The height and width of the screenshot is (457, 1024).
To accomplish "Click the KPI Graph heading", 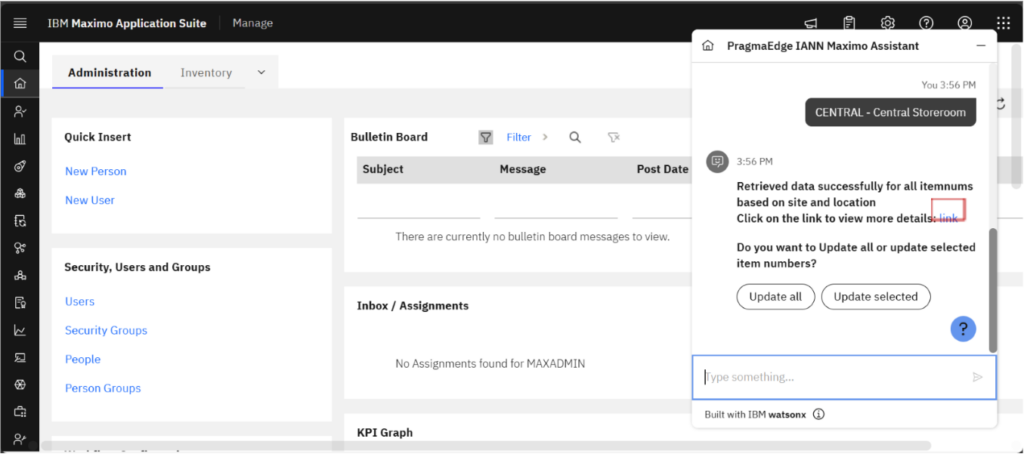I will 385,432.
